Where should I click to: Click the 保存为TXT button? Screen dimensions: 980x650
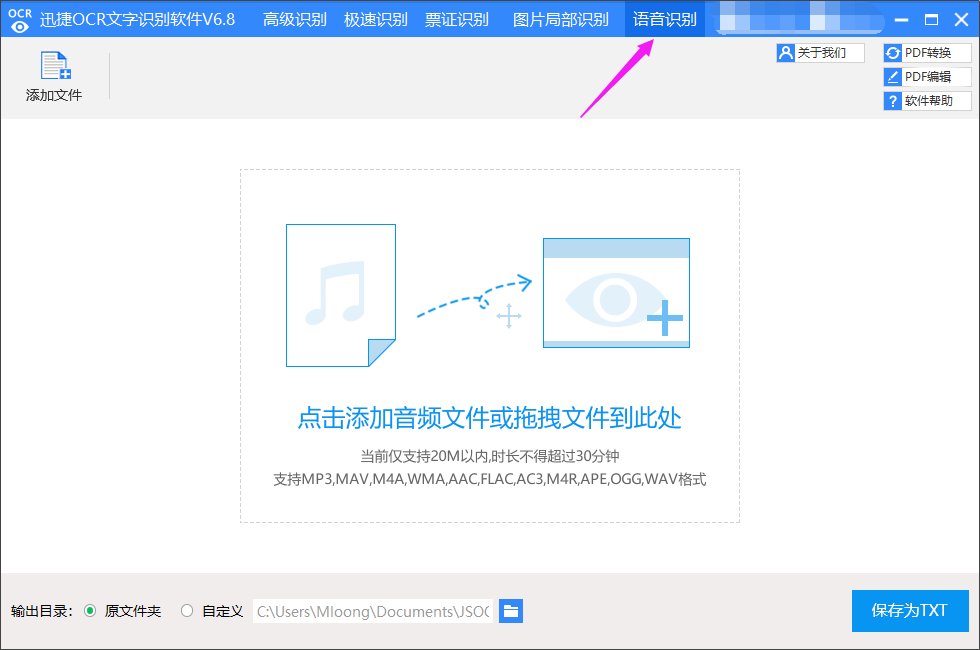(x=909, y=611)
